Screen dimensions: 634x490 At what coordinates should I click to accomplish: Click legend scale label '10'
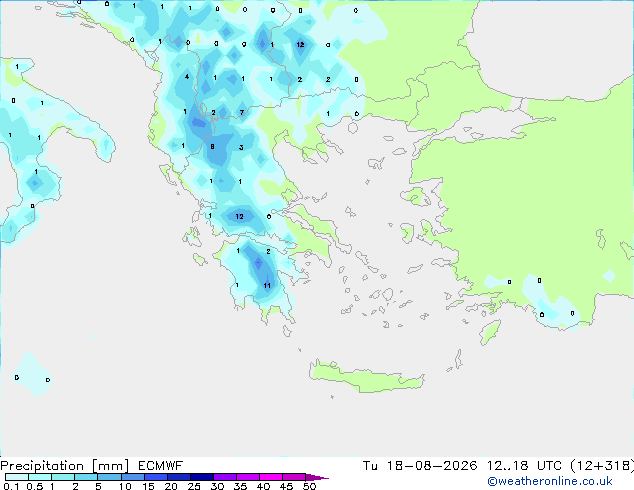(125, 486)
